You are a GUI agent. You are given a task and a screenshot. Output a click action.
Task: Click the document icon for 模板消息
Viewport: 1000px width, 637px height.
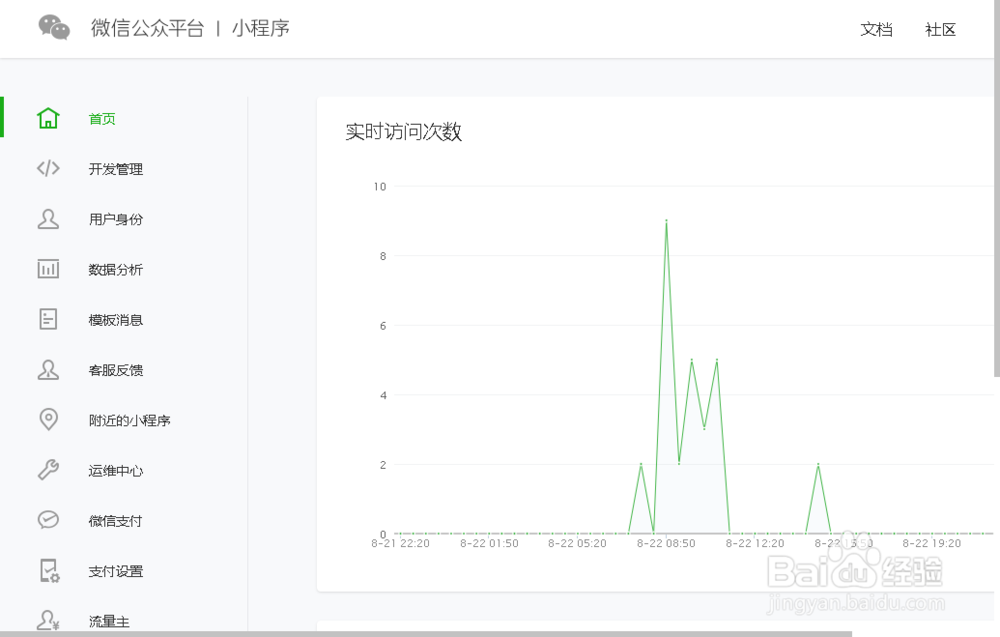coord(48,319)
